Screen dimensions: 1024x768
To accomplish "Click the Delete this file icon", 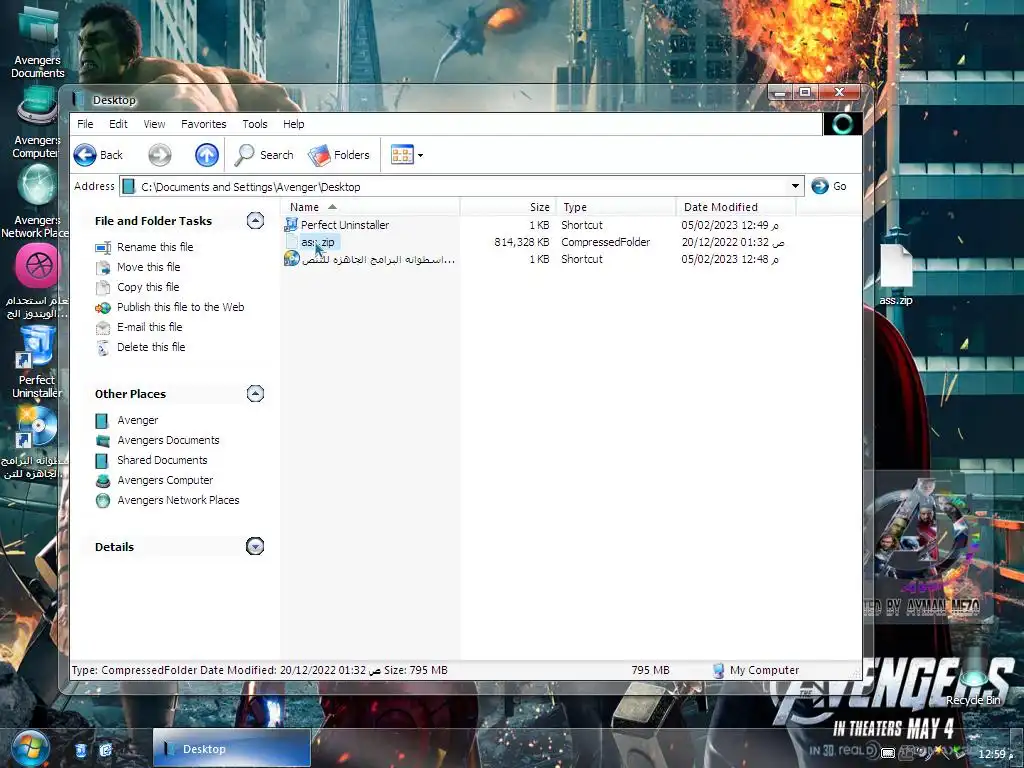I will pyautogui.click(x=103, y=348).
